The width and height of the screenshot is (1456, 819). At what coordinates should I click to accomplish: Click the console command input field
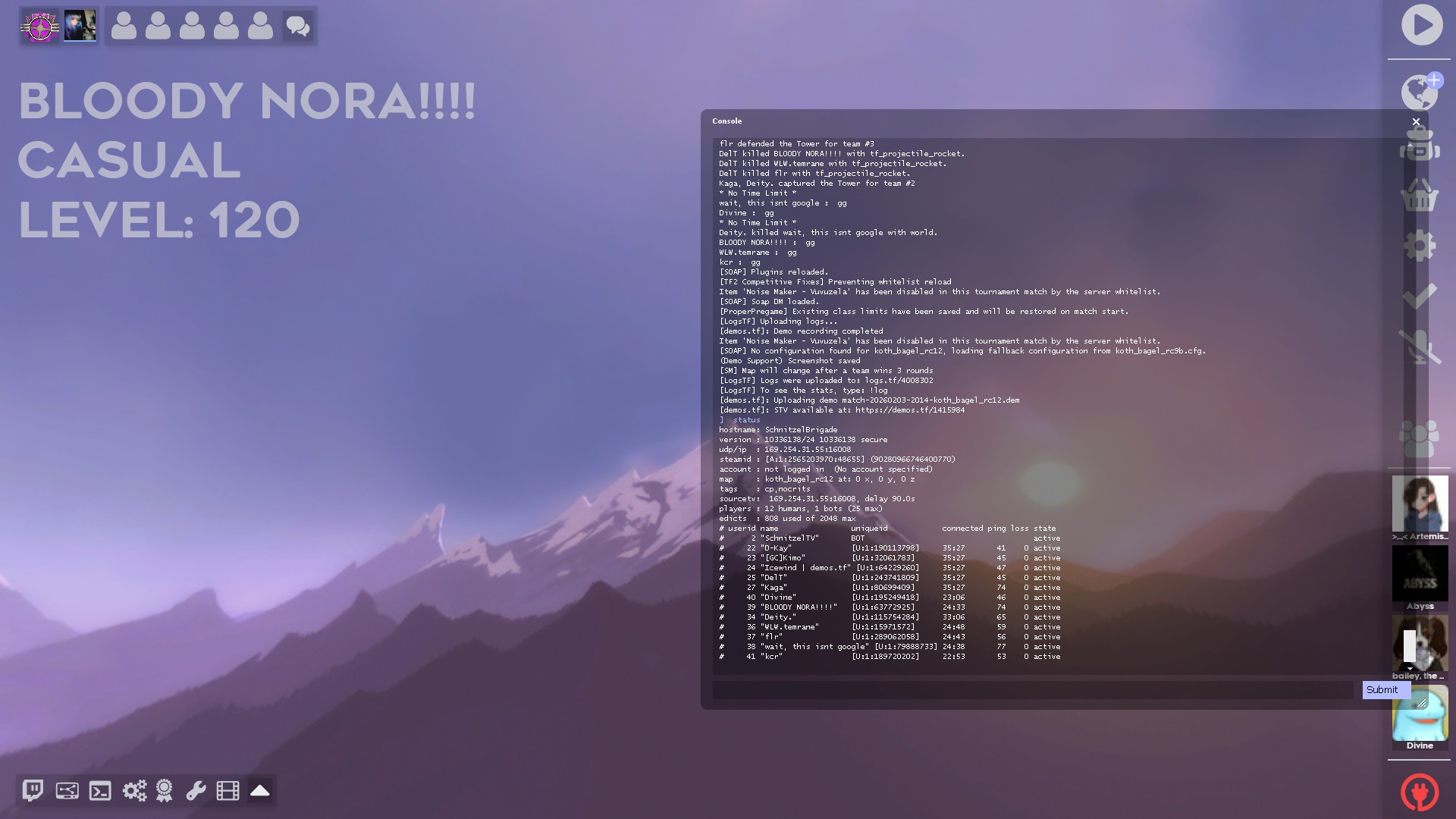[x=1033, y=690]
